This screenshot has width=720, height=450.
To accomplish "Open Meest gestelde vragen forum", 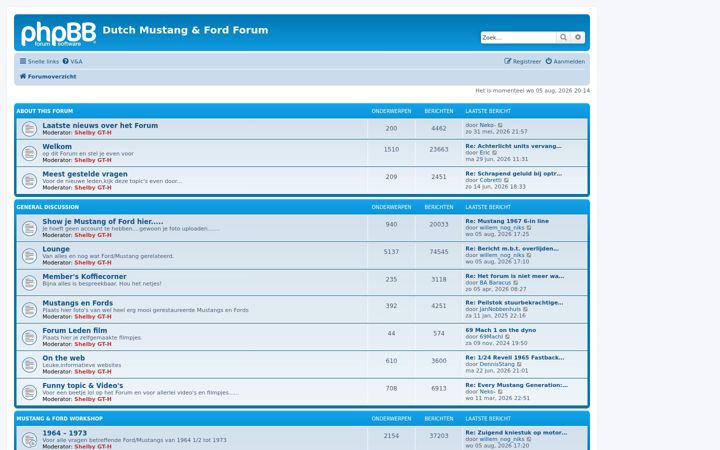I will (85, 174).
